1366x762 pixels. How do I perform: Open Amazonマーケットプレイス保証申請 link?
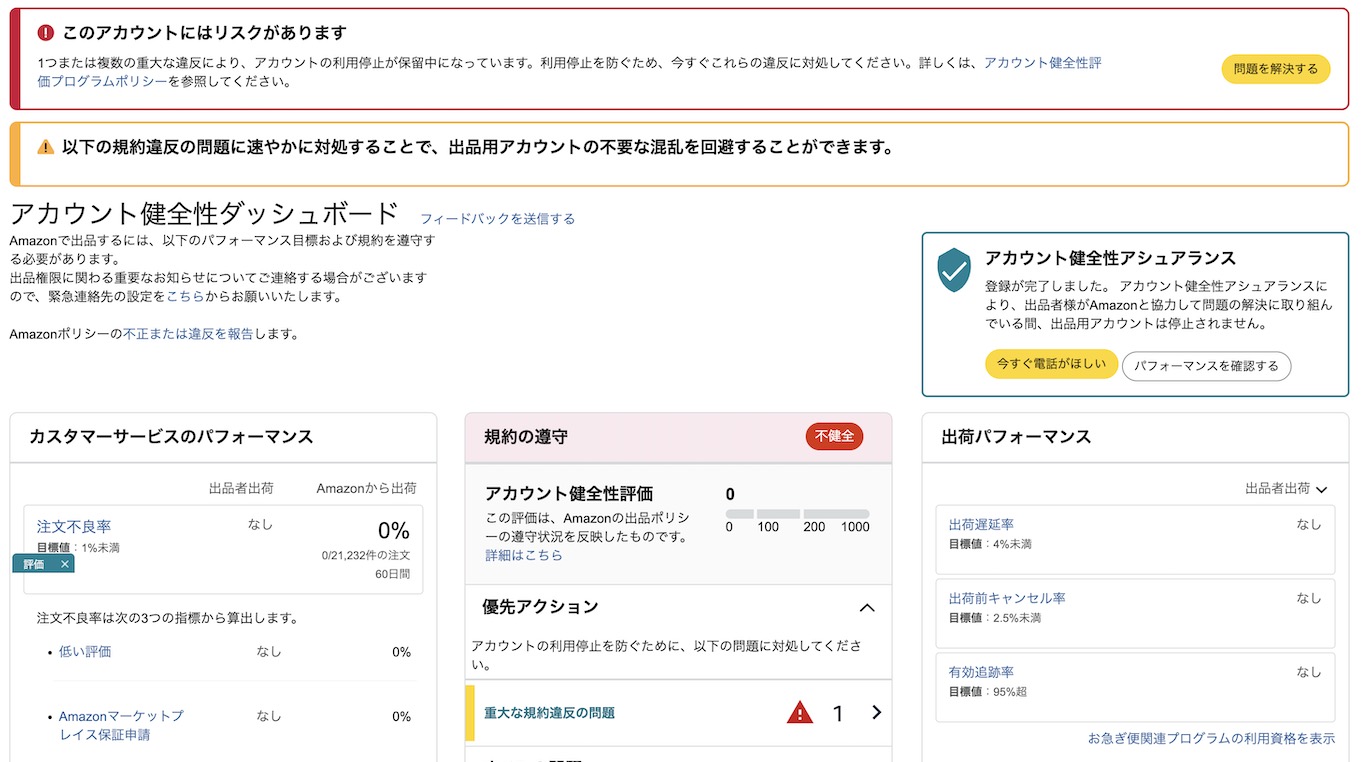coord(121,725)
